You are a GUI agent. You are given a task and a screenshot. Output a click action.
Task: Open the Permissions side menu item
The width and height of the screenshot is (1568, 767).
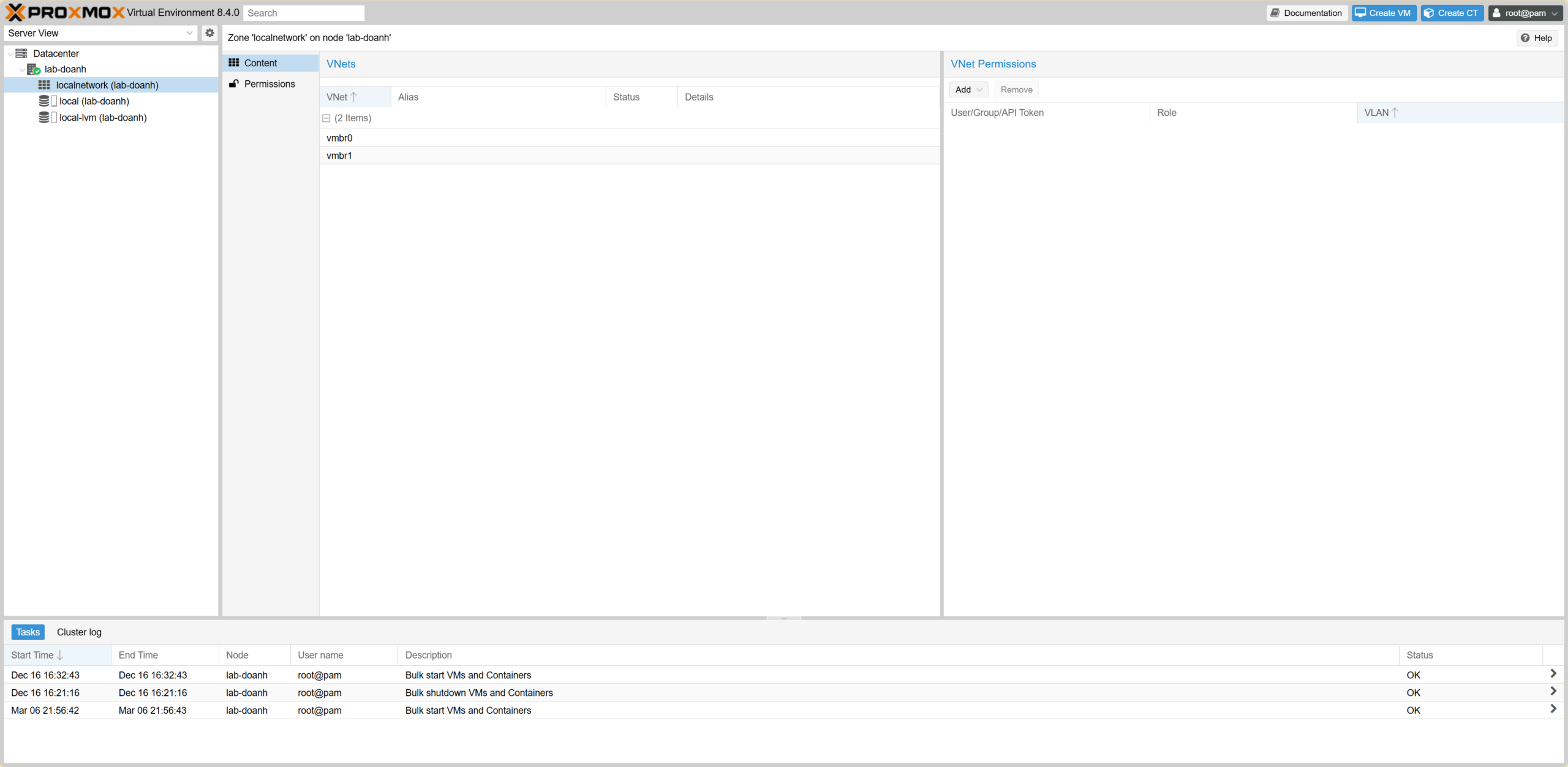click(x=269, y=84)
